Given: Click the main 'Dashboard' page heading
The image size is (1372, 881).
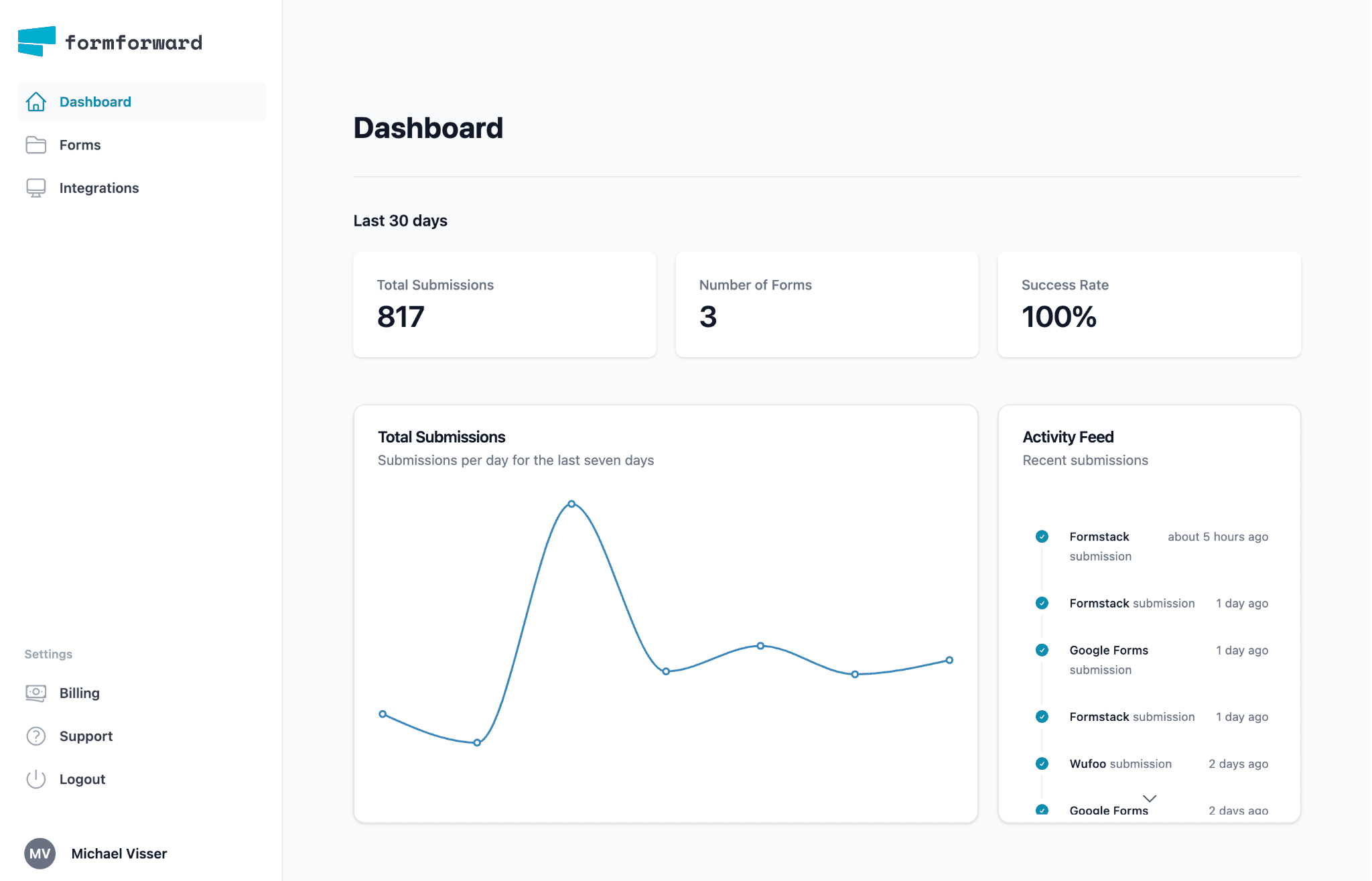Looking at the screenshot, I should pyautogui.click(x=429, y=128).
